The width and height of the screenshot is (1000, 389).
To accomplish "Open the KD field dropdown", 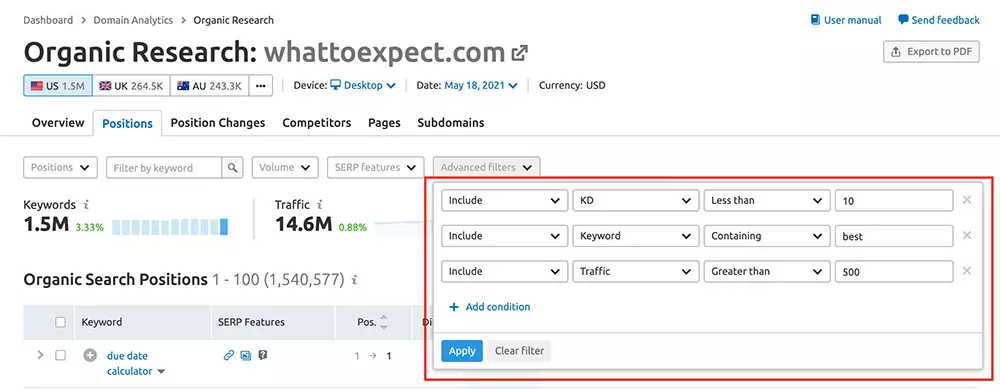I will [x=636, y=200].
